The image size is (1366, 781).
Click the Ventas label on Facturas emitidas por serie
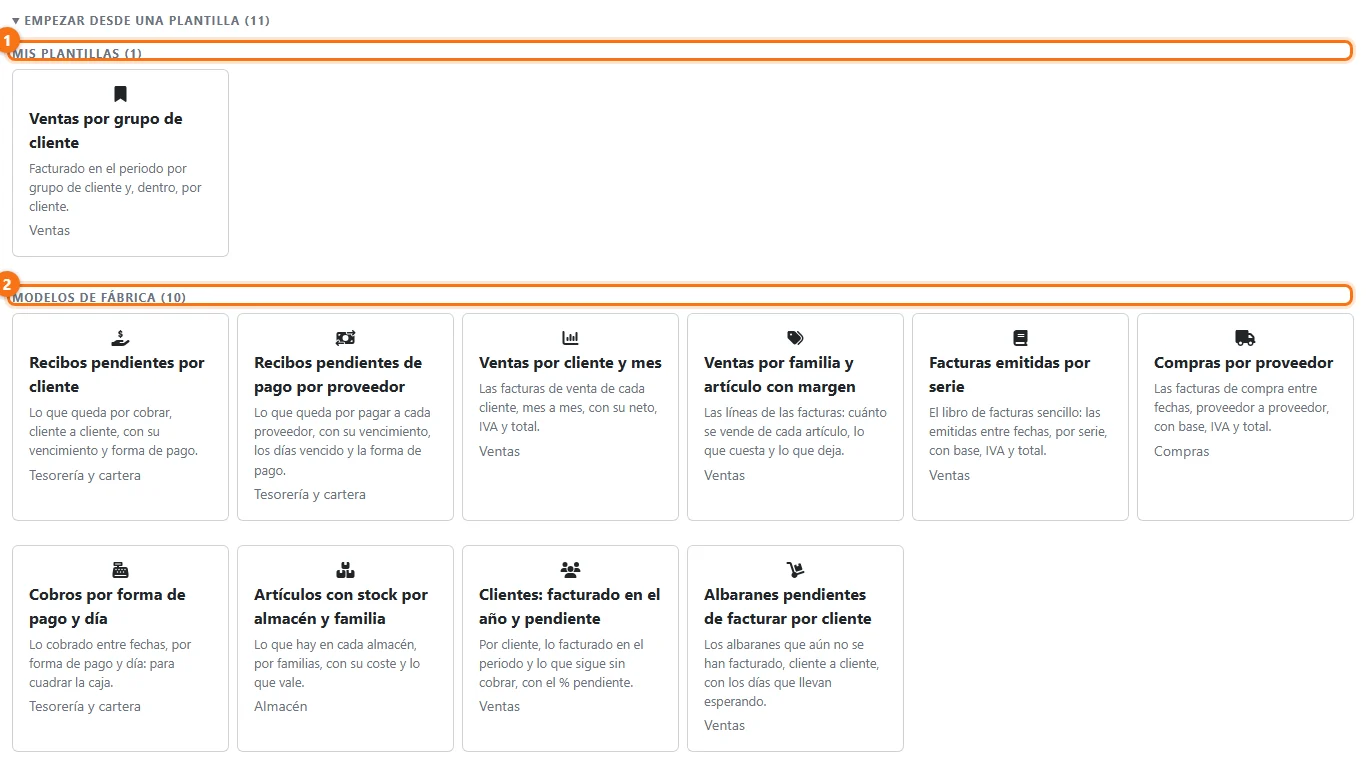[950, 475]
